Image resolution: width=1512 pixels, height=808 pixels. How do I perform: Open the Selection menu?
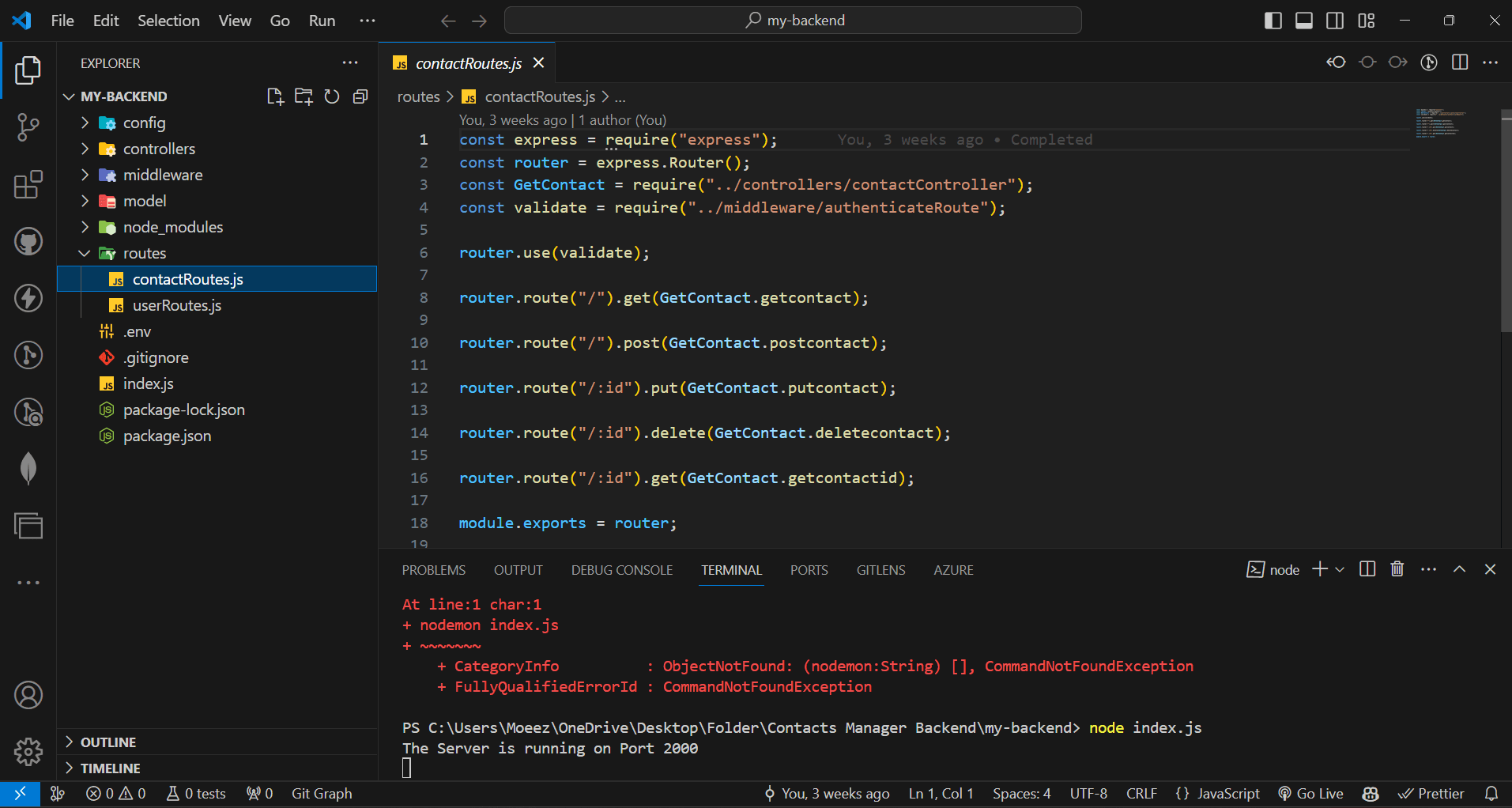point(168,21)
